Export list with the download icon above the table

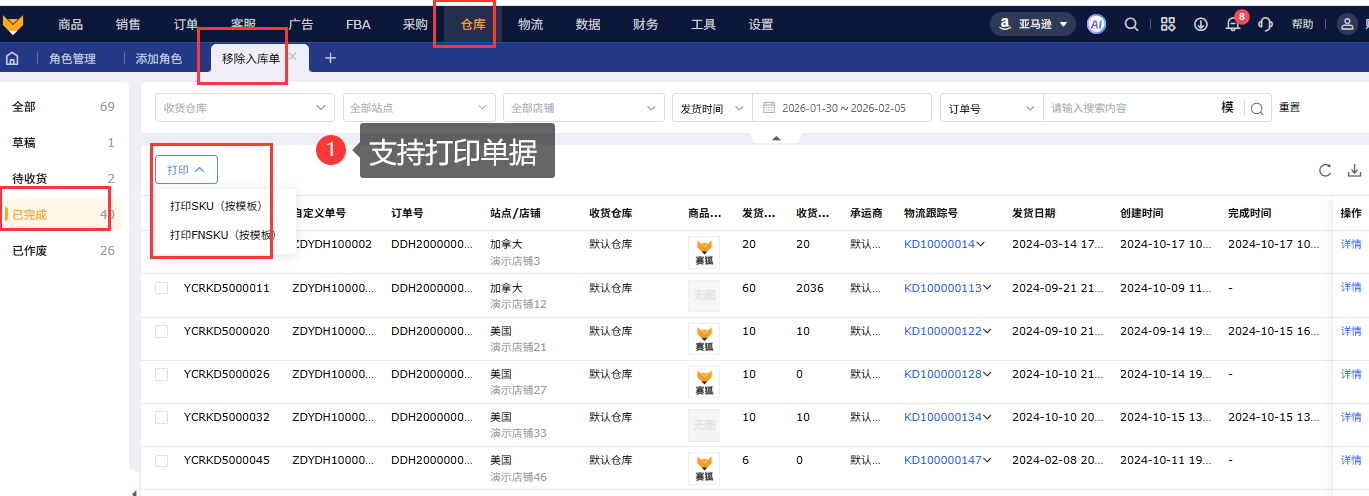(1355, 170)
